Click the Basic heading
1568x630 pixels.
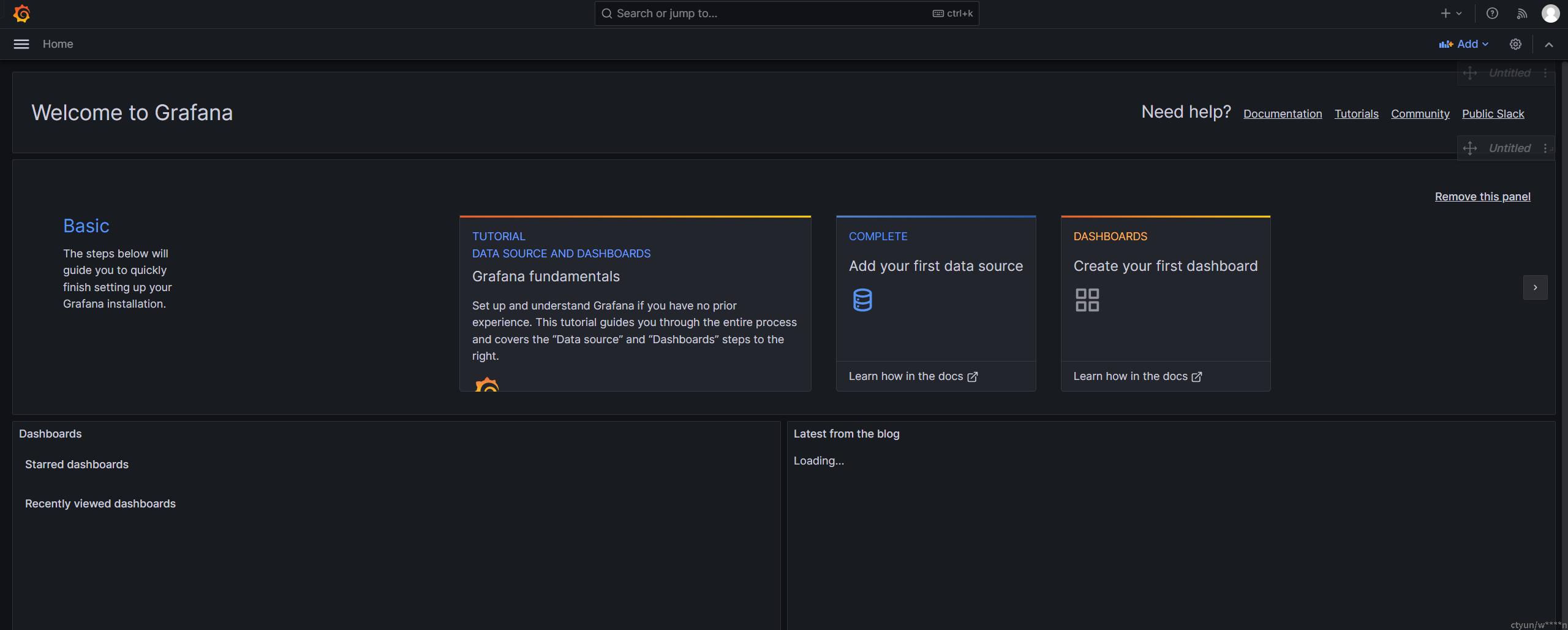click(x=86, y=226)
